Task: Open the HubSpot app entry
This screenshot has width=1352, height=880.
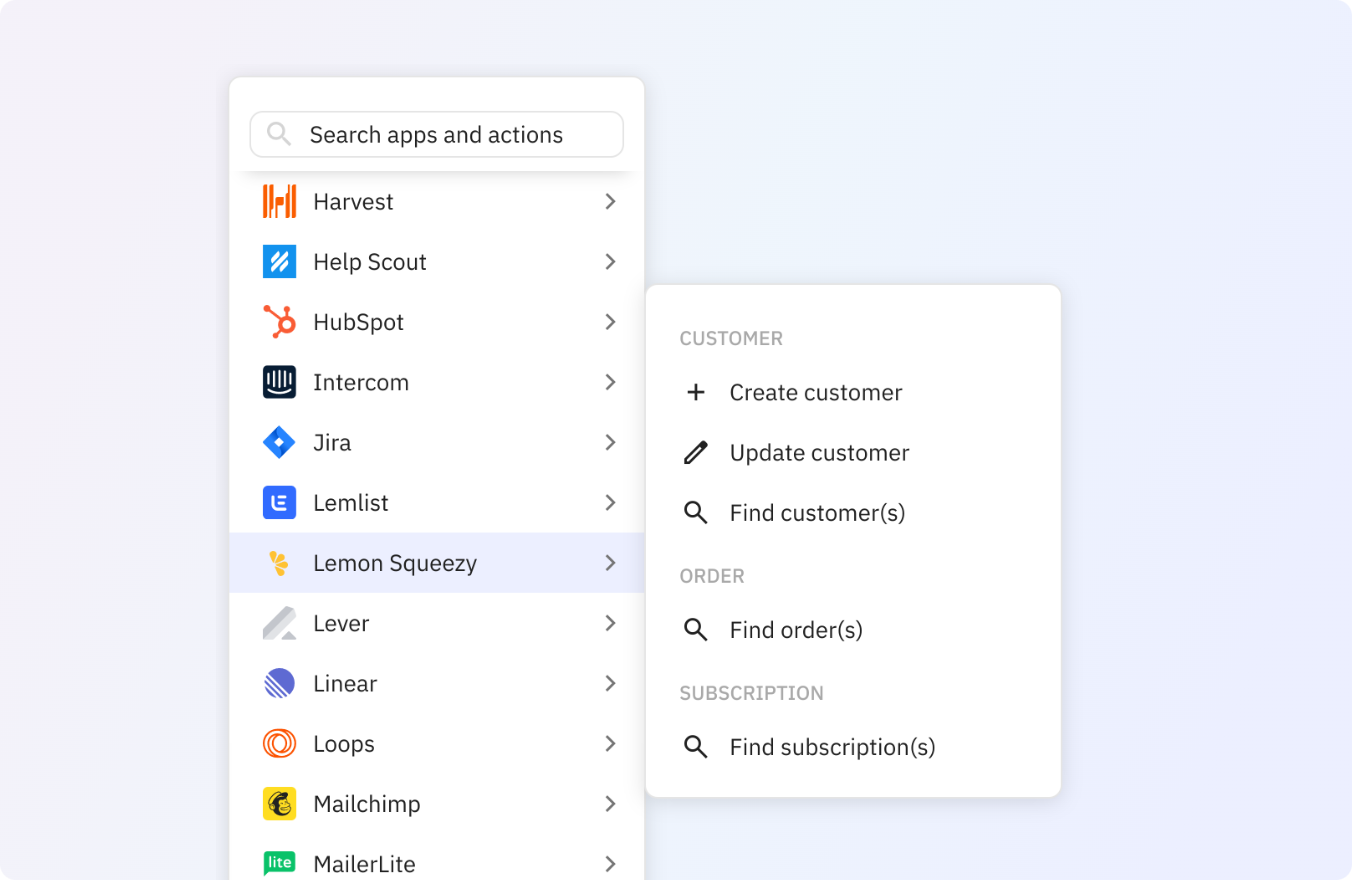Action: coord(437,322)
